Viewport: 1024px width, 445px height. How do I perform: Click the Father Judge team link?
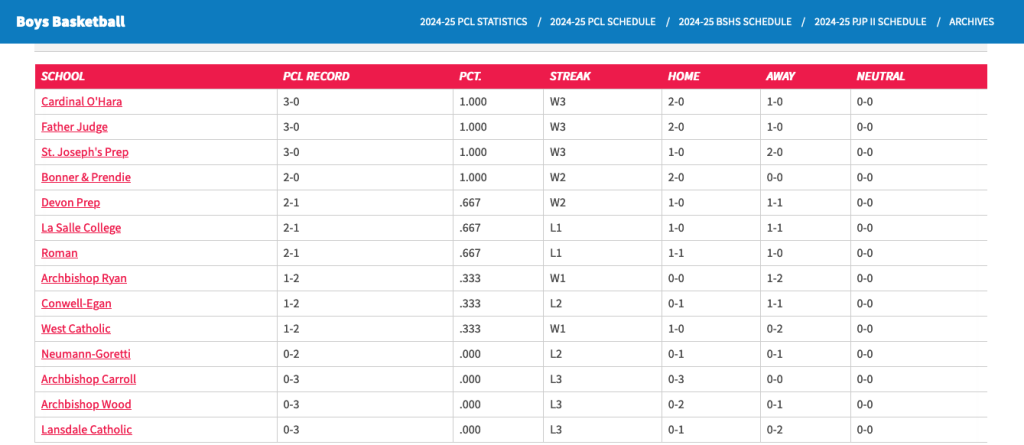pos(74,127)
